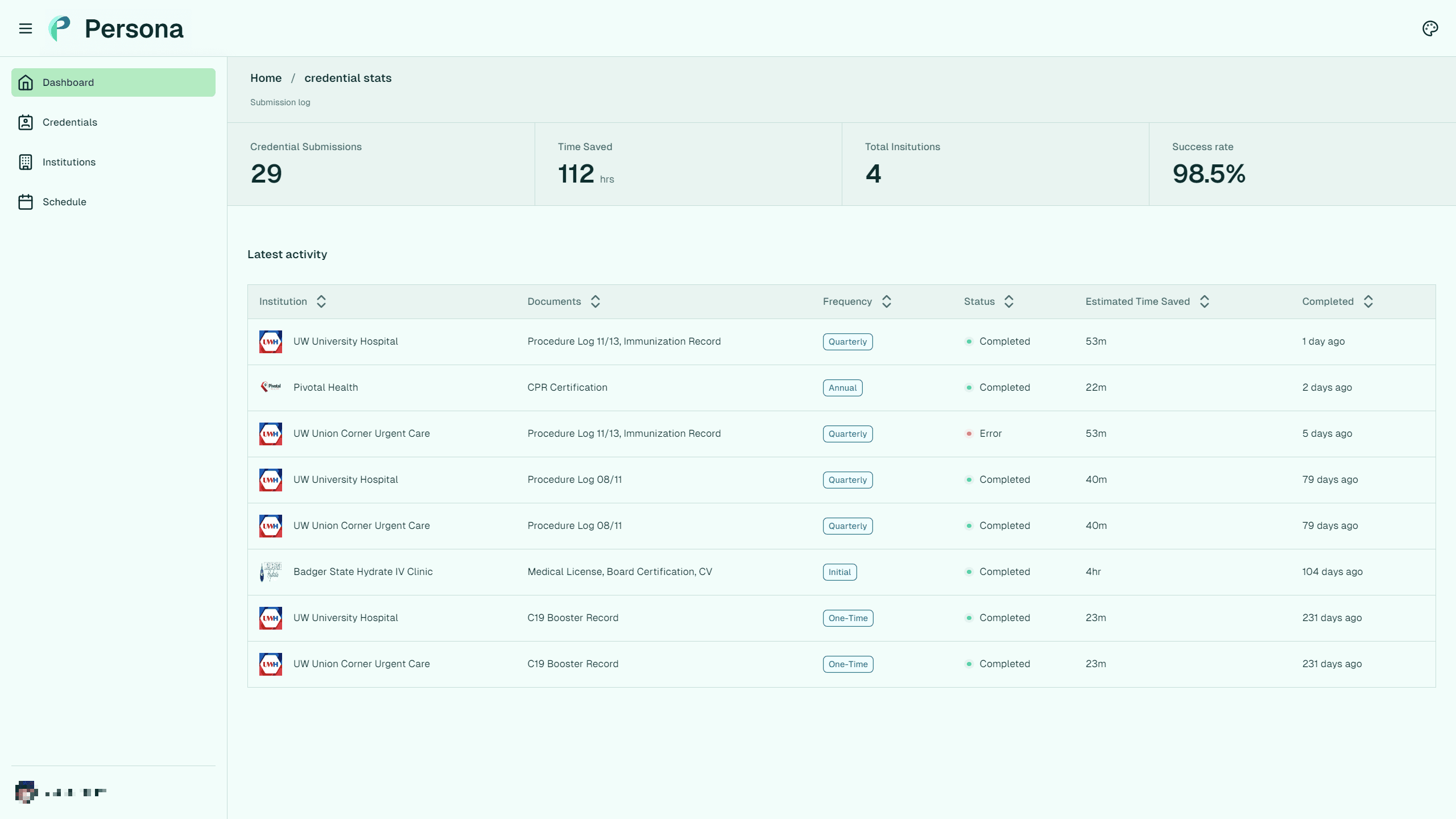The width and height of the screenshot is (1456, 819).
Task: Click the Error status indicator dot
Action: (970, 433)
